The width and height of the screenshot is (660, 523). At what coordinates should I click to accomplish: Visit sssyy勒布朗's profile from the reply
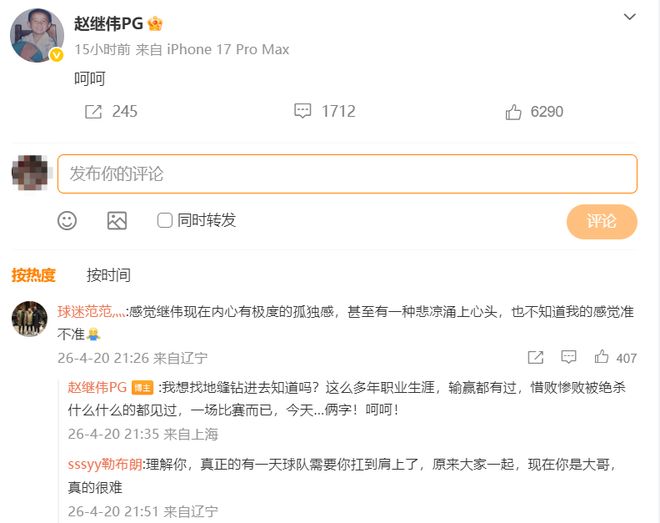105,464
